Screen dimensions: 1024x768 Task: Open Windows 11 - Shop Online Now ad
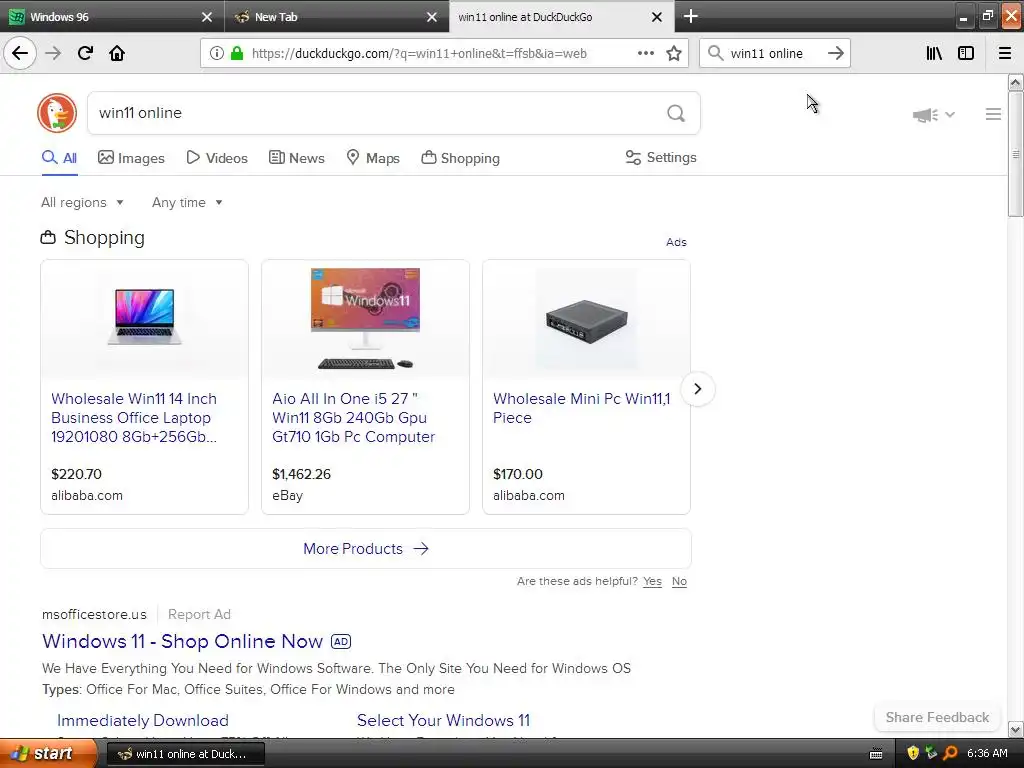pos(182,641)
